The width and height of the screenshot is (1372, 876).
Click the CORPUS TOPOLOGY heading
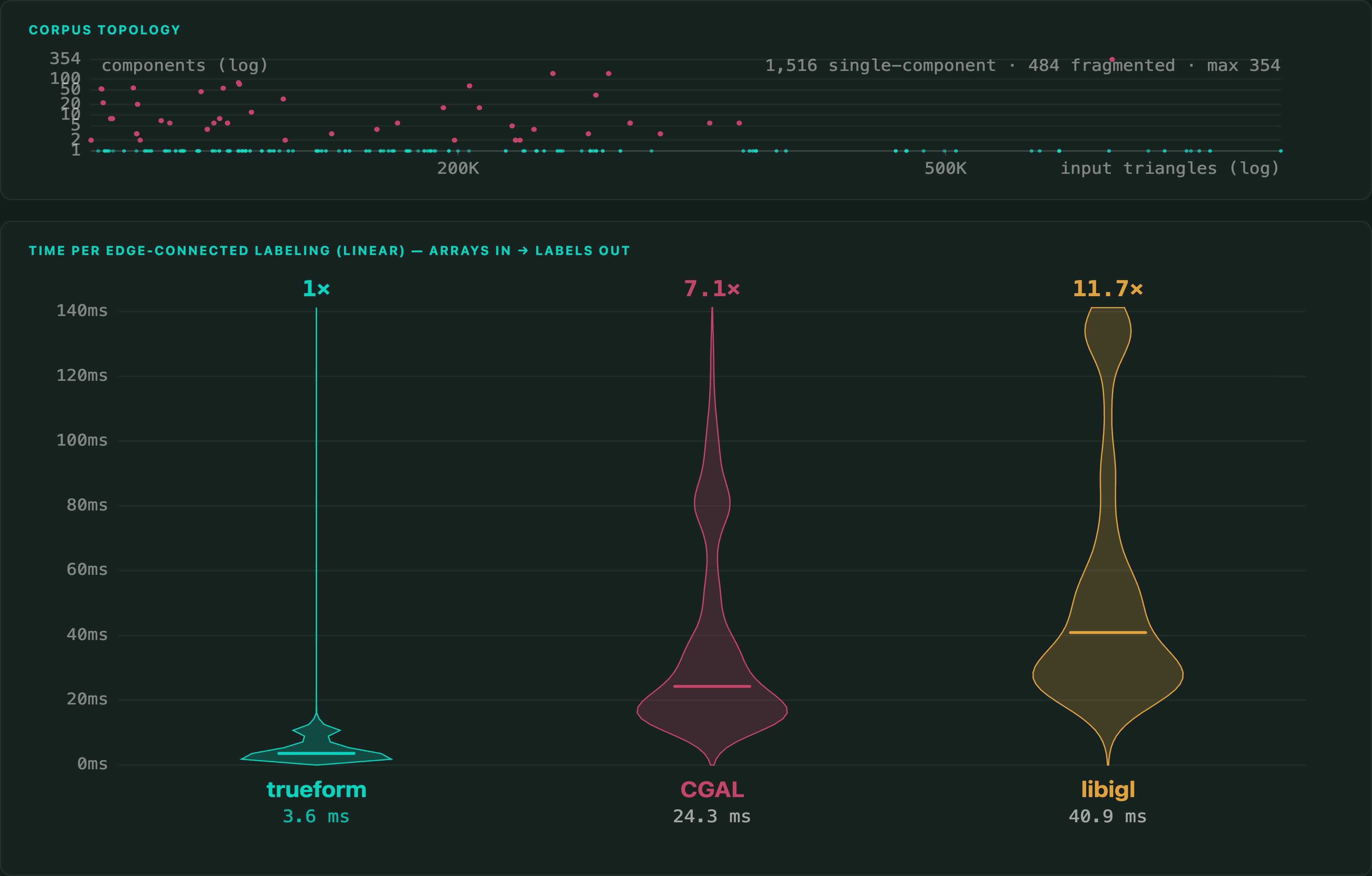(x=104, y=30)
